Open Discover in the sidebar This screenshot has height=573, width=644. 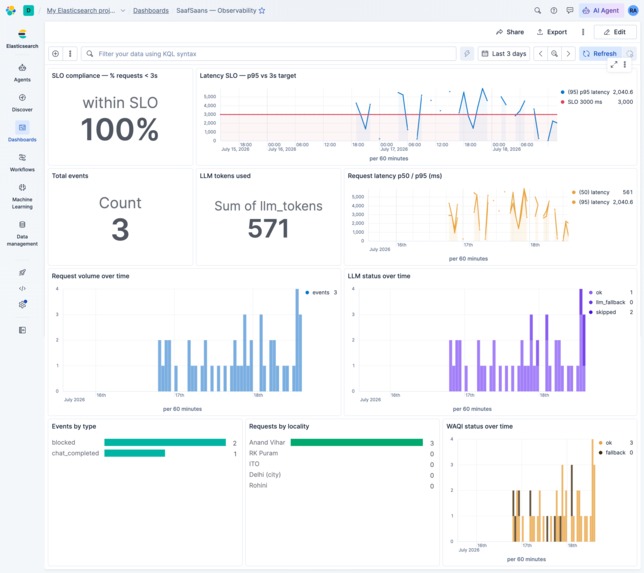[x=22, y=103]
